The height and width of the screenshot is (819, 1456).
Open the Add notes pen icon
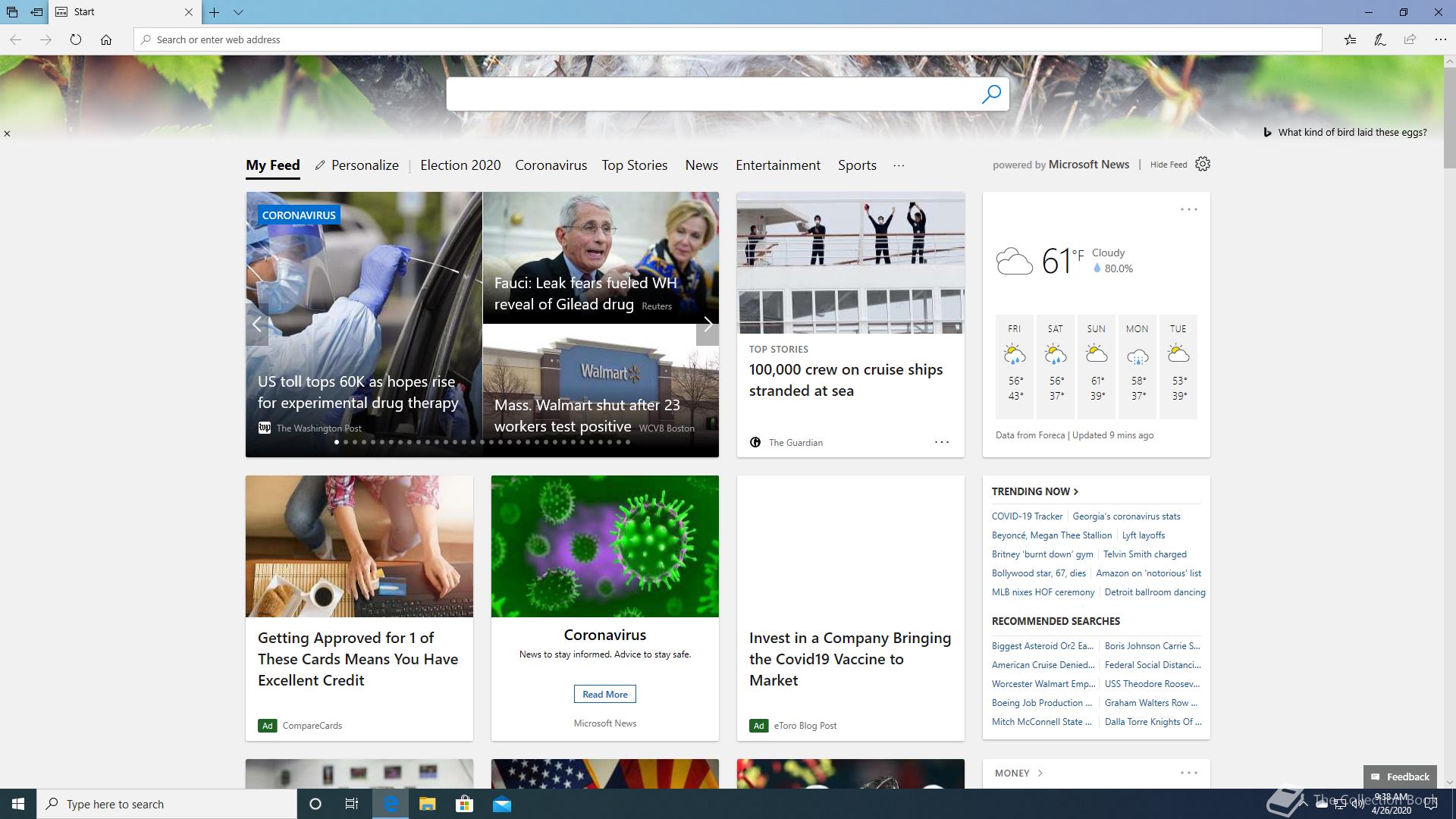pos(1380,39)
